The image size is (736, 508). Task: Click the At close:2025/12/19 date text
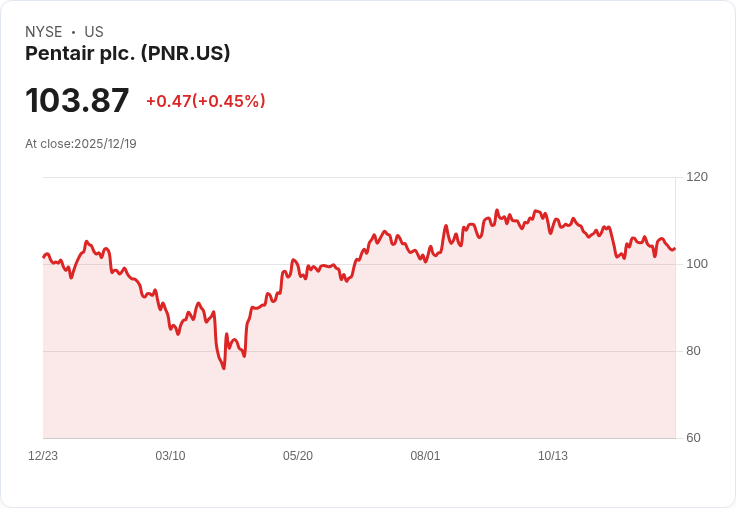(x=81, y=144)
